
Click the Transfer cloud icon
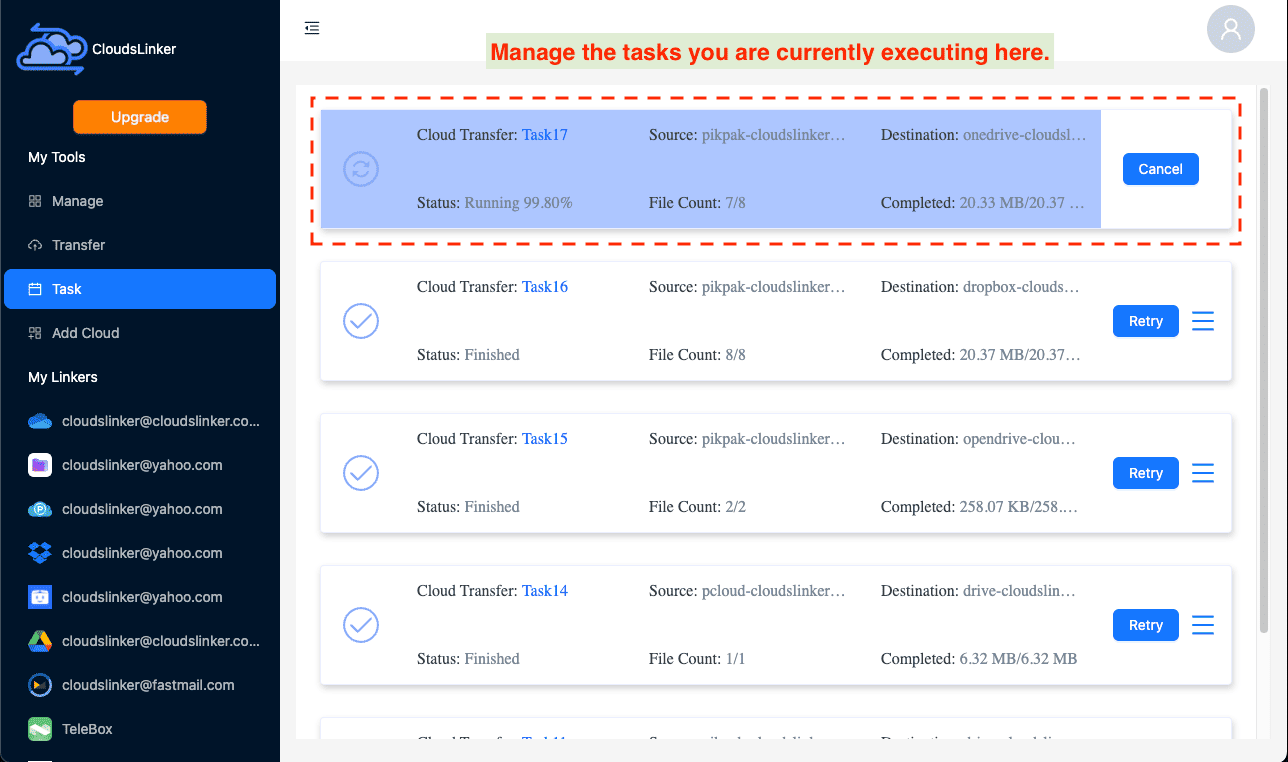35,245
